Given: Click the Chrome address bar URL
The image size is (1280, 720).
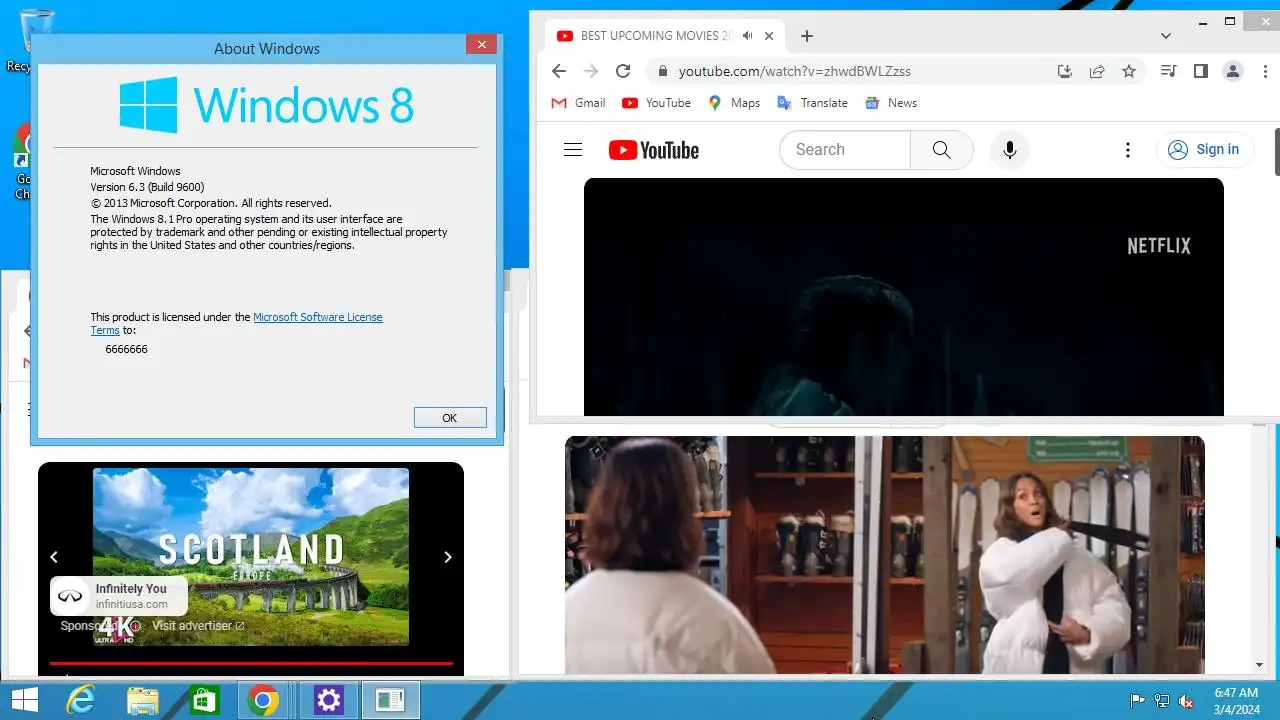Looking at the screenshot, I should coord(795,71).
